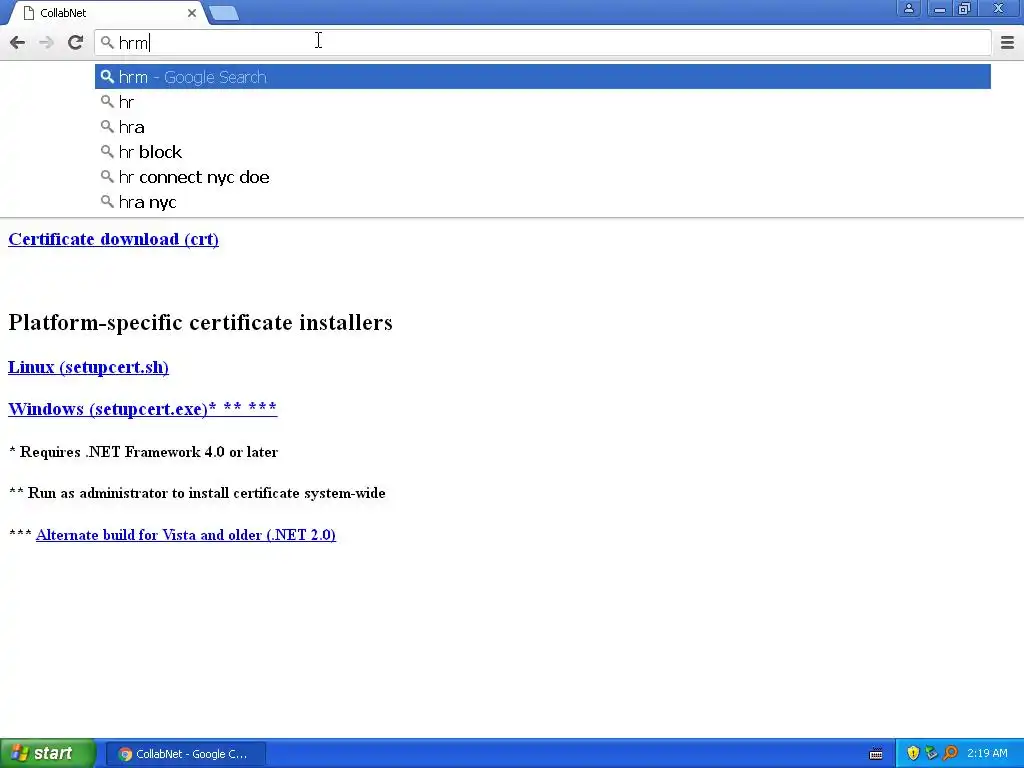Viewport: 1024px width, 768px height.
Task: Open the Windows (setupcert.exe) link
Action: pyautogui.click(x=142, y=409)
